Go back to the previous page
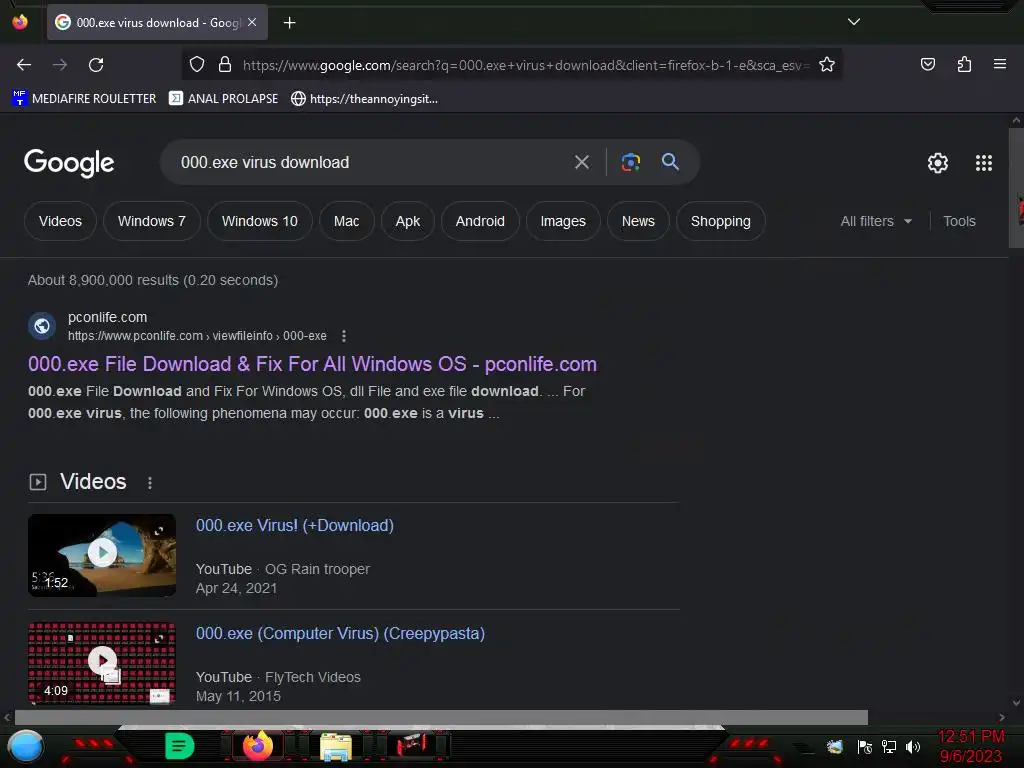The height and width of the screenshot is (768, 1024). (x=24, y=65)
